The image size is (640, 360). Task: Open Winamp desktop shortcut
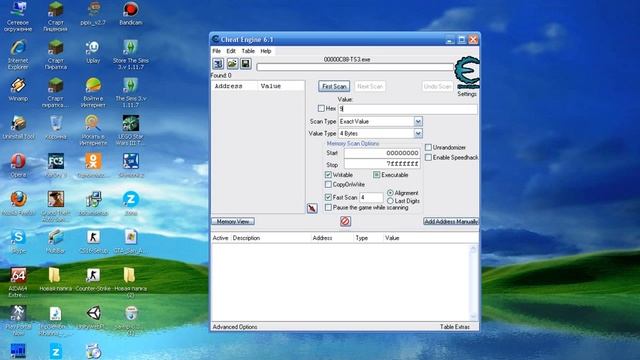[18, 90]
